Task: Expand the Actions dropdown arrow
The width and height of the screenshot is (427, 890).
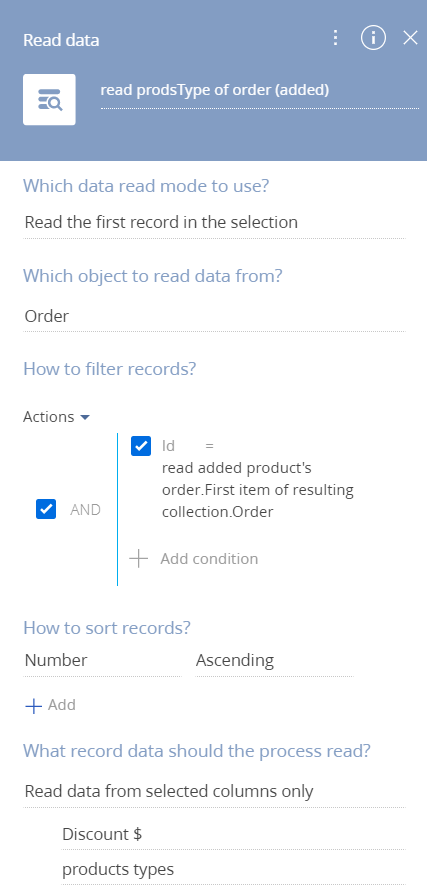Action: click(x=85, y=417)
